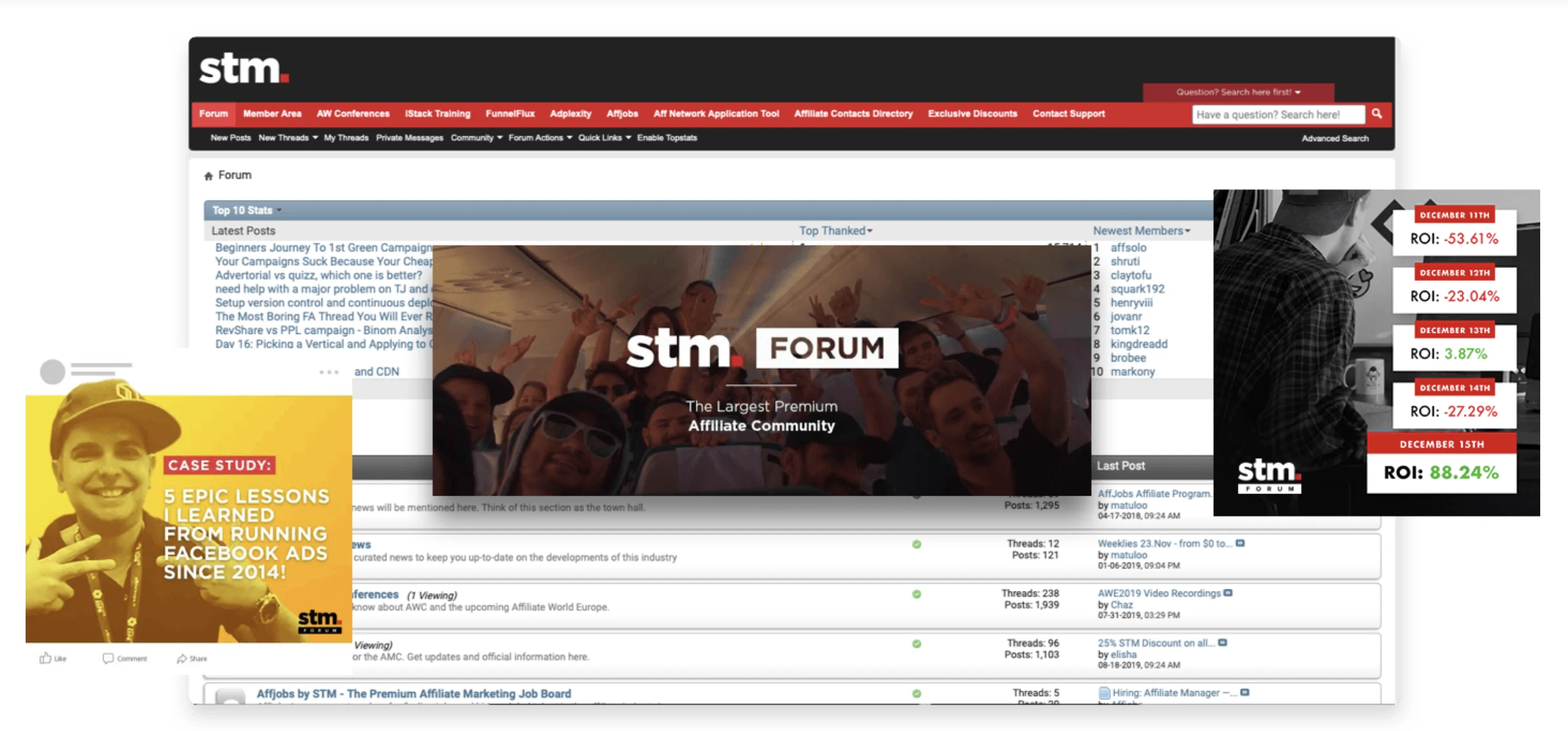Click the Like thumbs-up icon
This screenshot has height=731, width=1568.
pyautogui.click(x=45, y=658)
